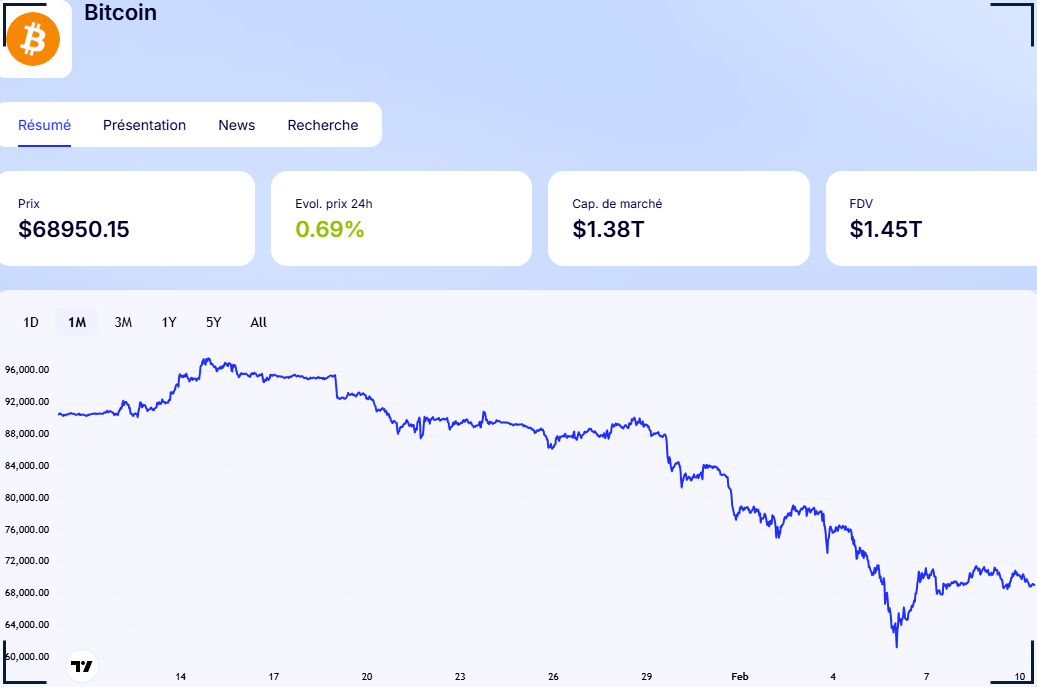Display All-time chart range
The image size is (1037, 687).
259,322
